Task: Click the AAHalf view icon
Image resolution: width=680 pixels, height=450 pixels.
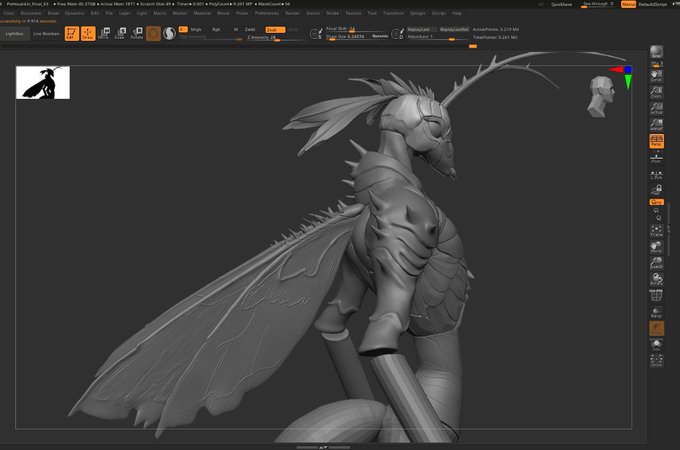Action: [656, 125]
